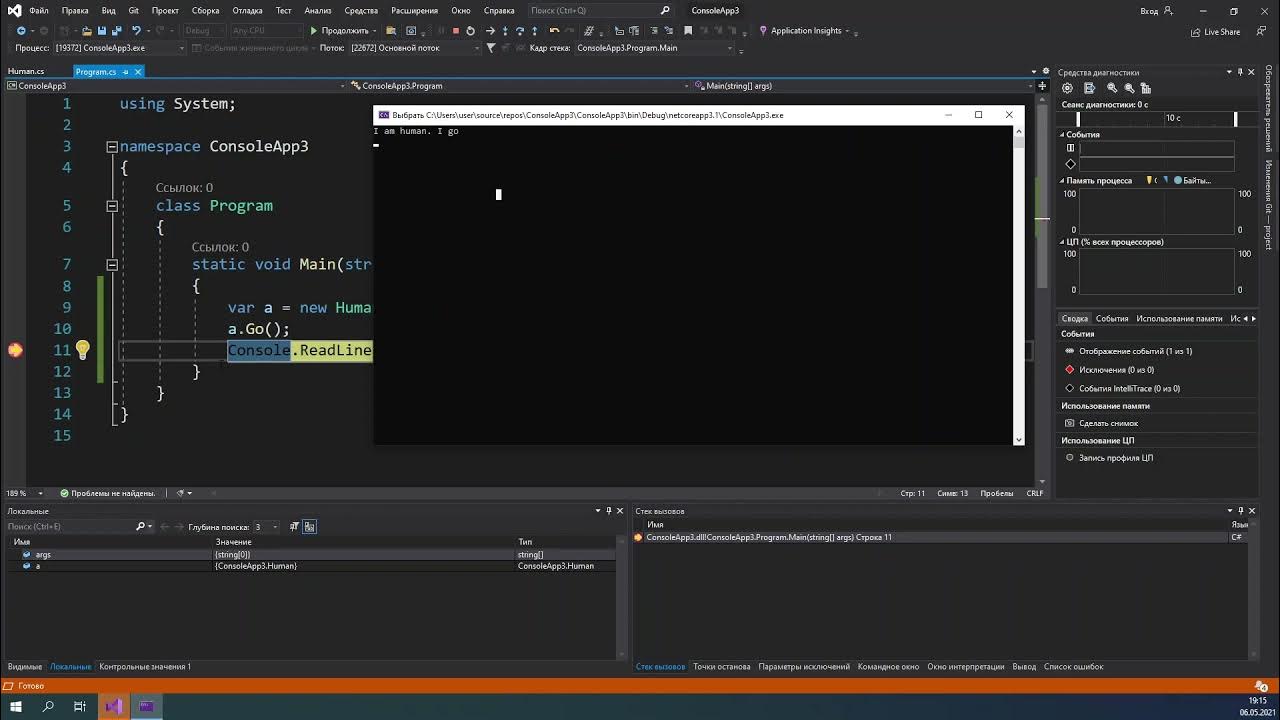Open the Git menu
Image resolution: width=1280 pixels, height=720 pixels.
point(134,10)
